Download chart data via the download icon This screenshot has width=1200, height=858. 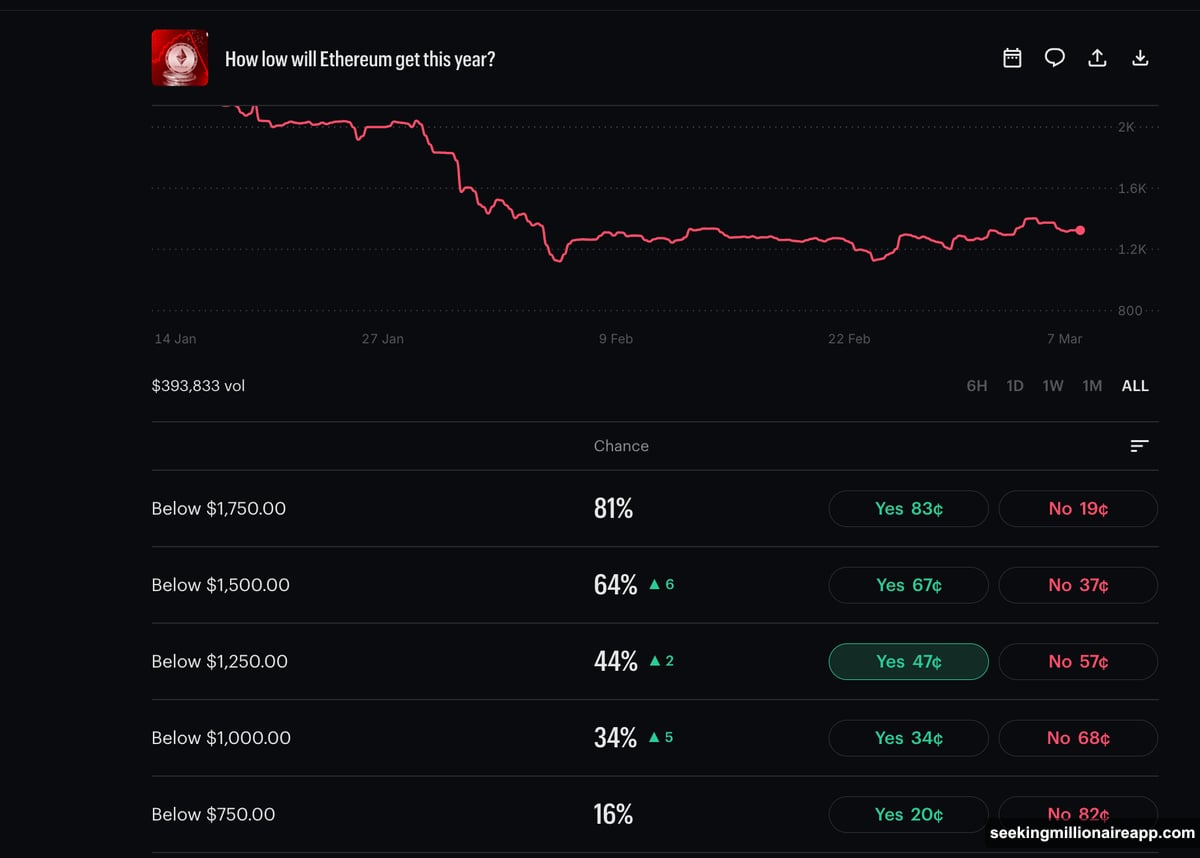click(1140, 58)
